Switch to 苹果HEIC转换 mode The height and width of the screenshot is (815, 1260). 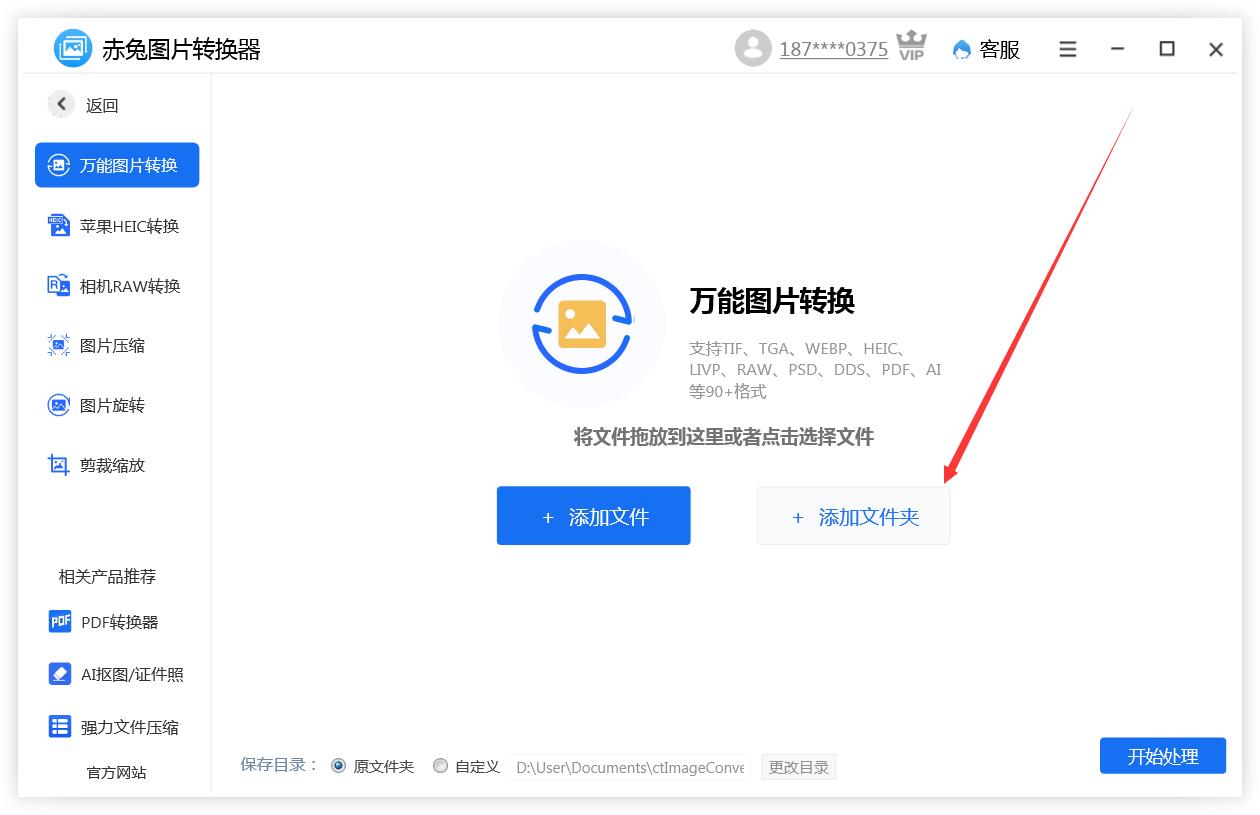click(117, 225)
